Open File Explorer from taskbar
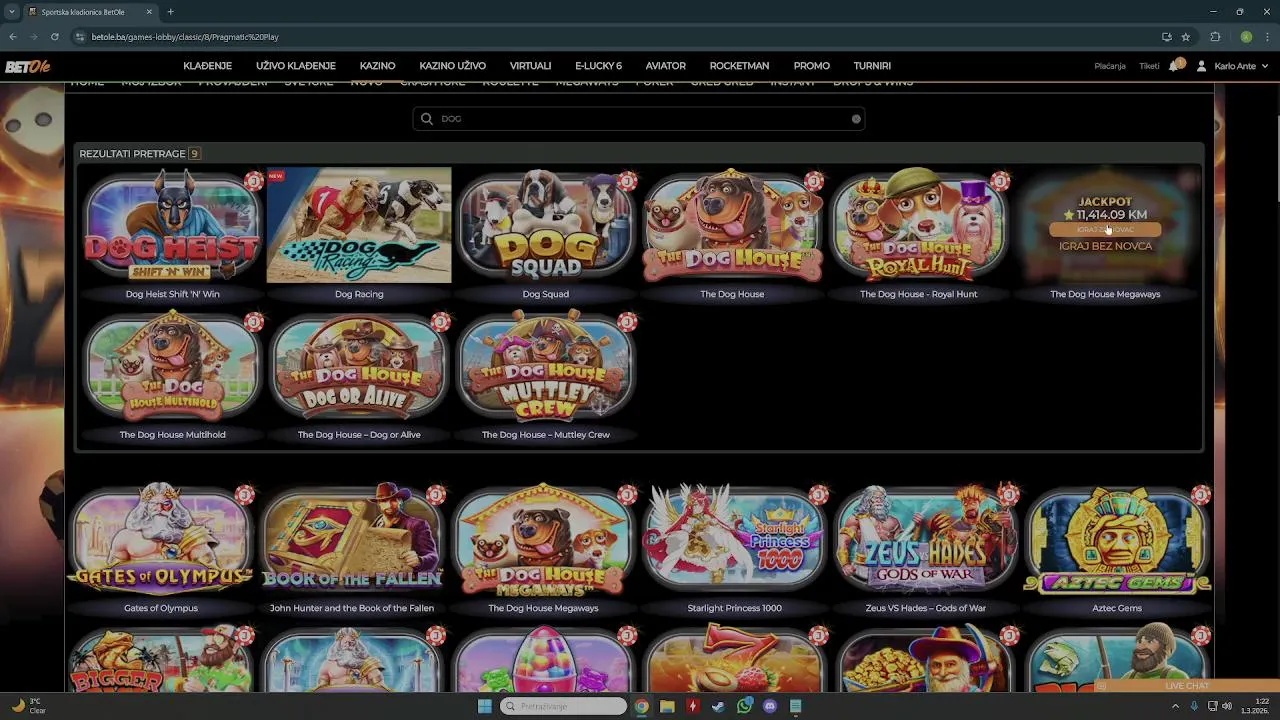 coord(667,706)
